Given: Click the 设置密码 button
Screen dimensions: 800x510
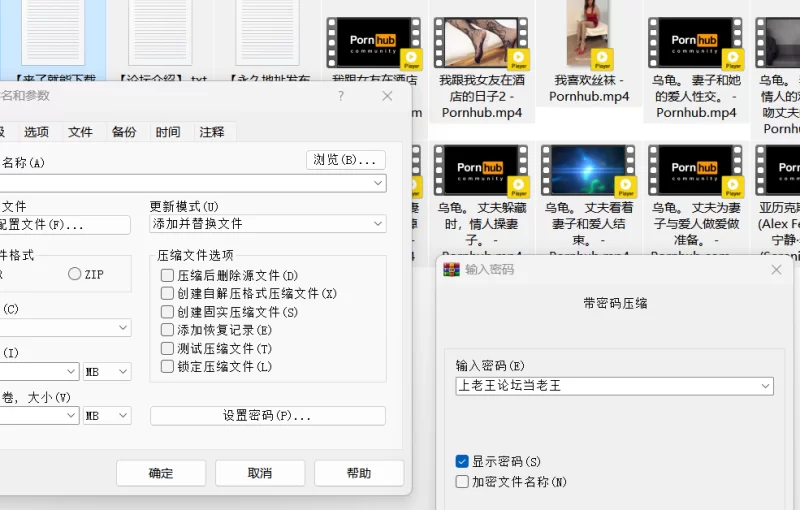Looking at the screenshot, I should (267, 416).
